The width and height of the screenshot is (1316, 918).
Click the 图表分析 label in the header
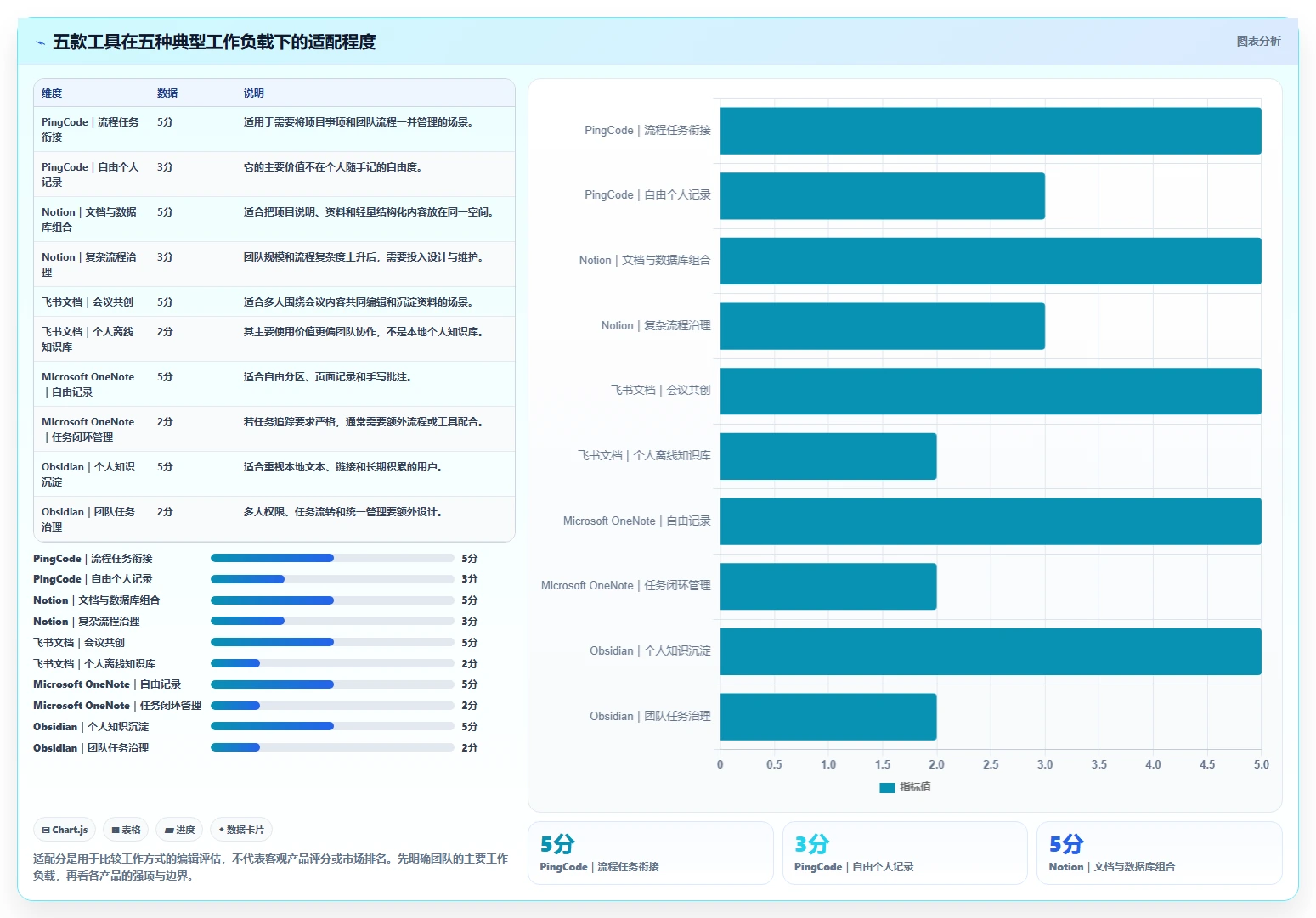click(x=1258, y=41)
